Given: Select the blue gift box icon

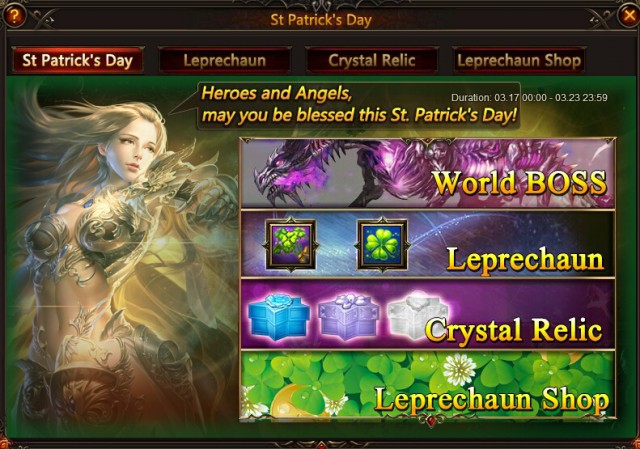Looking at the screenshot, I should 278,318.
